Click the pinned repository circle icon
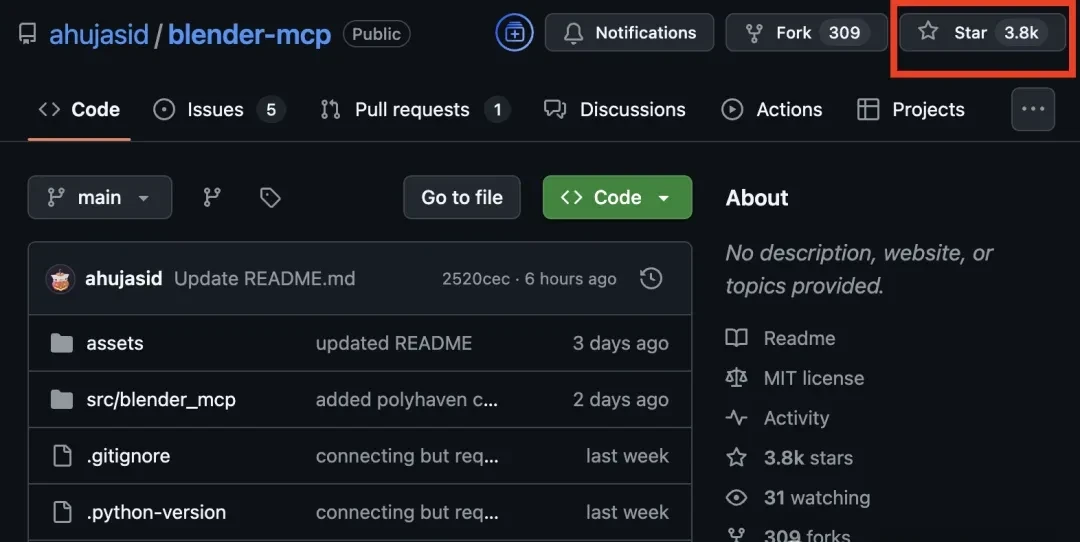This screenshot has width=1080, height=542. click(515, 32)
